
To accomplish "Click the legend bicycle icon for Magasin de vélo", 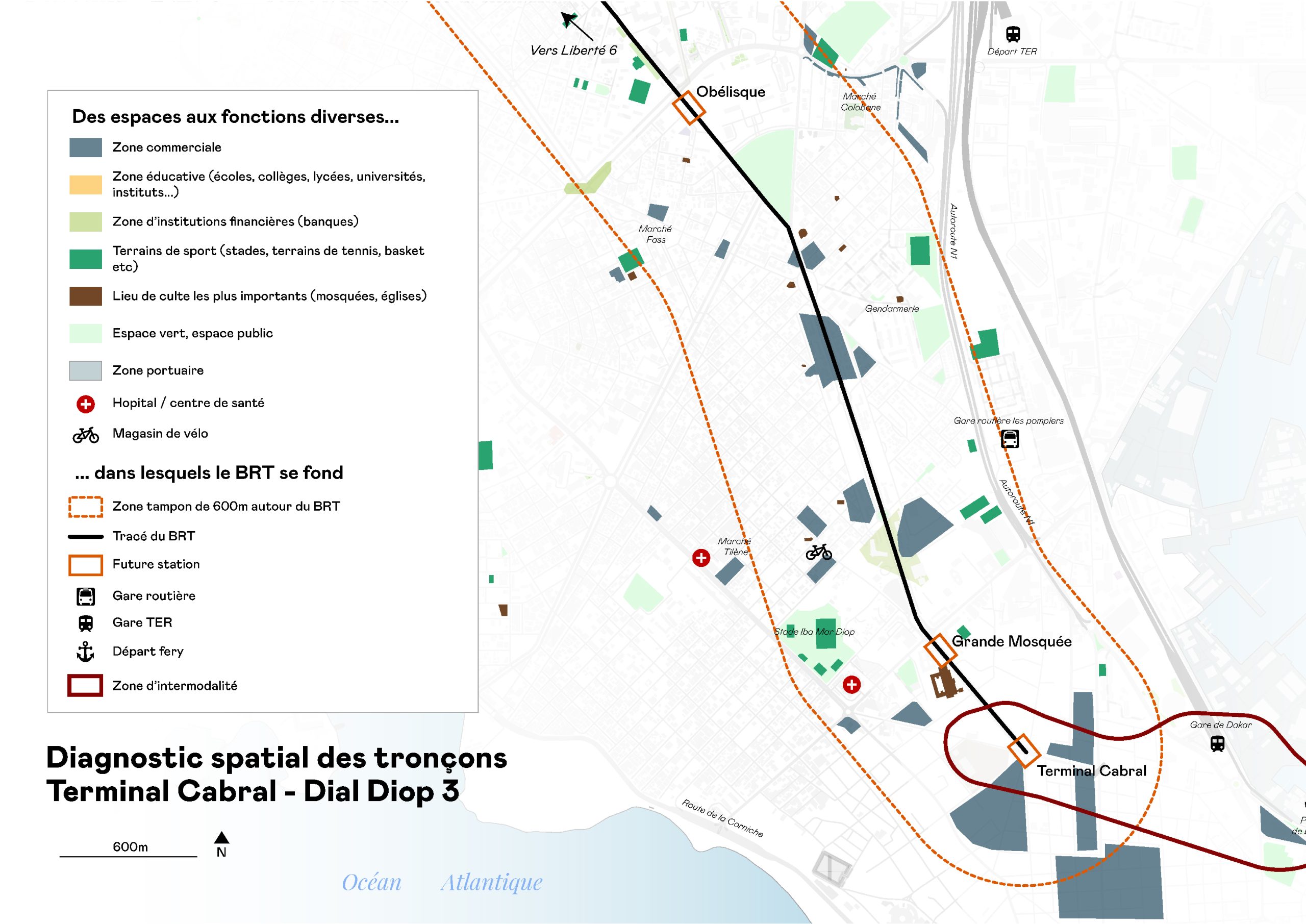I will click(x=85, y=435).
